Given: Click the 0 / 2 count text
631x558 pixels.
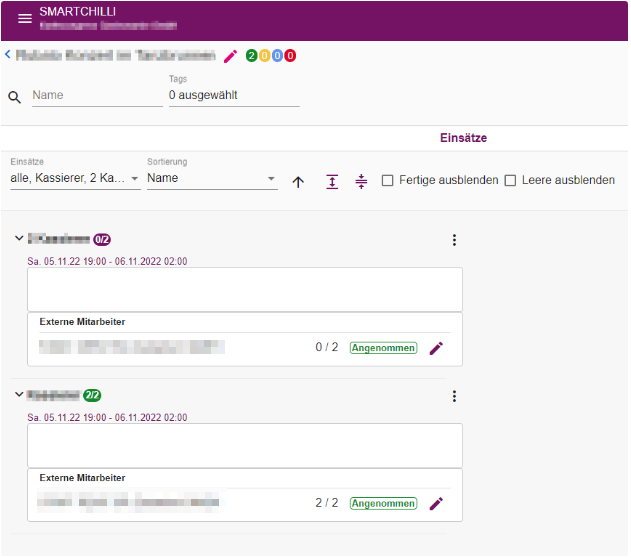Looking at the screenshot, I should click(327, 347).
